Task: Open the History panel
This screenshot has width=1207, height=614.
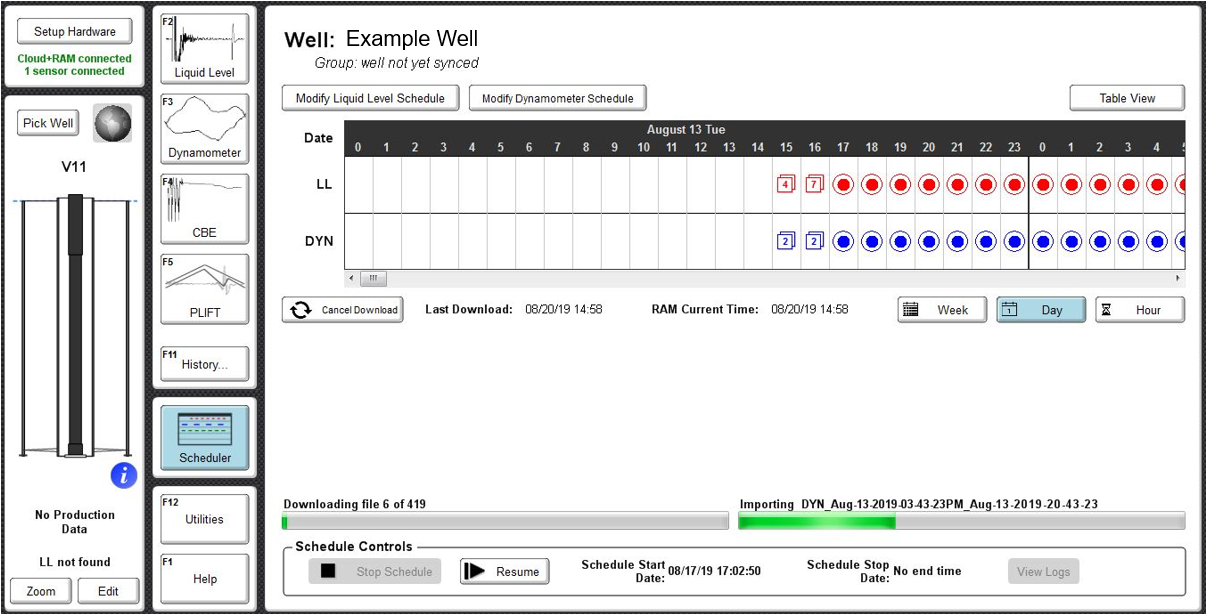Action: coord(204,365)
